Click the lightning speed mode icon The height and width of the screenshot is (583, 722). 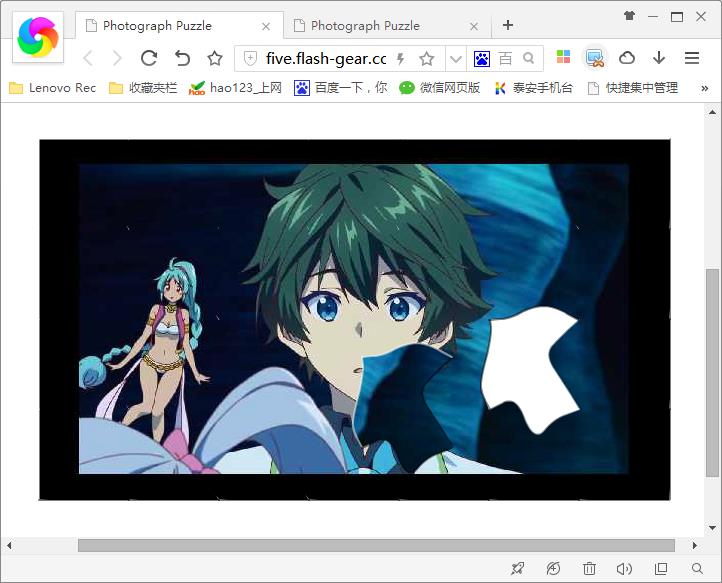point(401,58)
